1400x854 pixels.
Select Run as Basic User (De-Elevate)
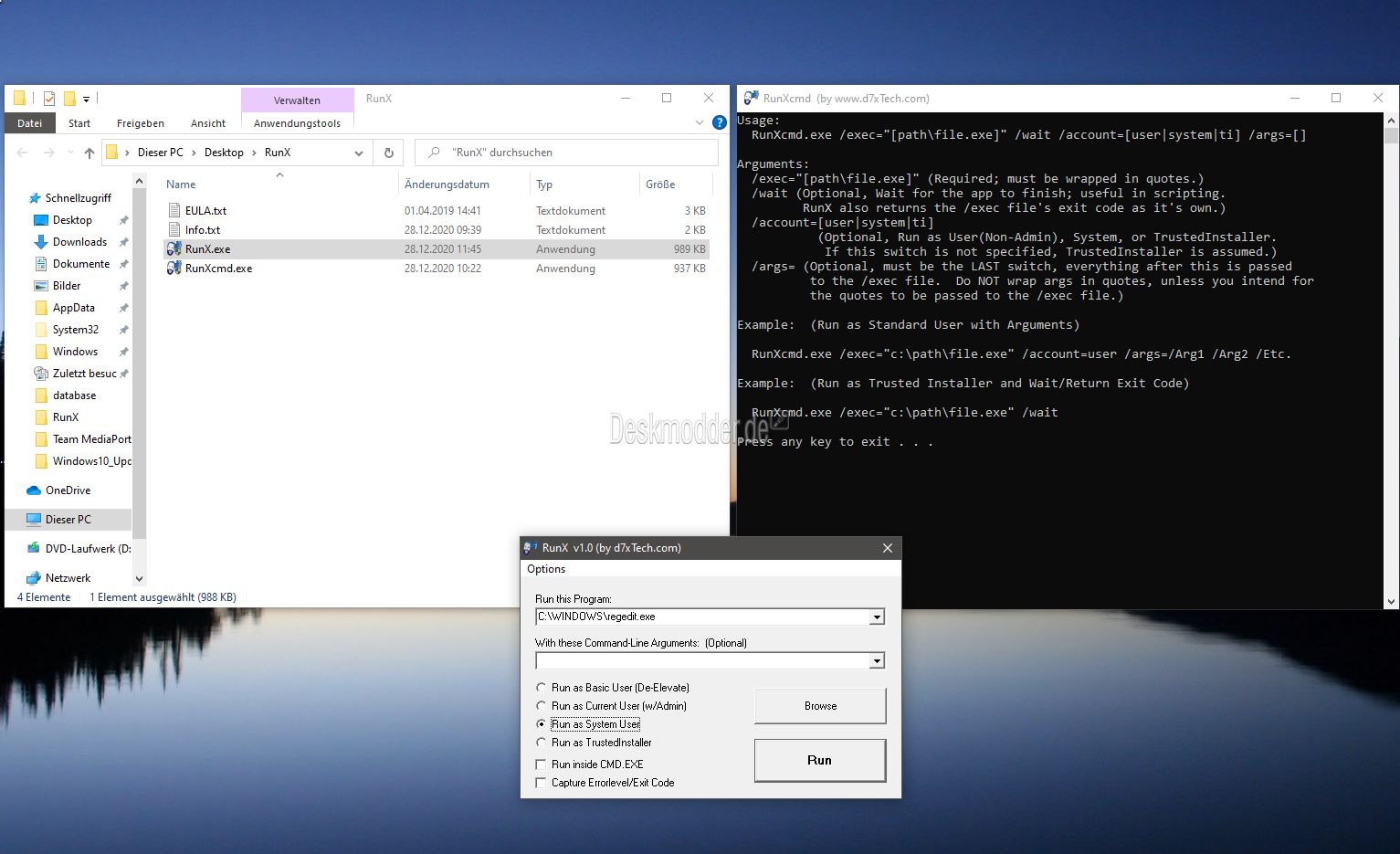[541, 688]
